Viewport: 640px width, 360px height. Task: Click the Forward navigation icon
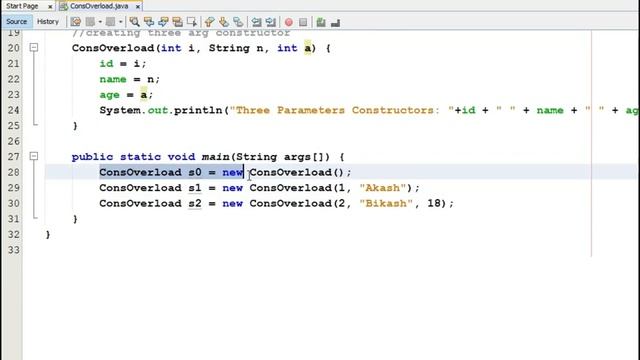click(110, 22)
